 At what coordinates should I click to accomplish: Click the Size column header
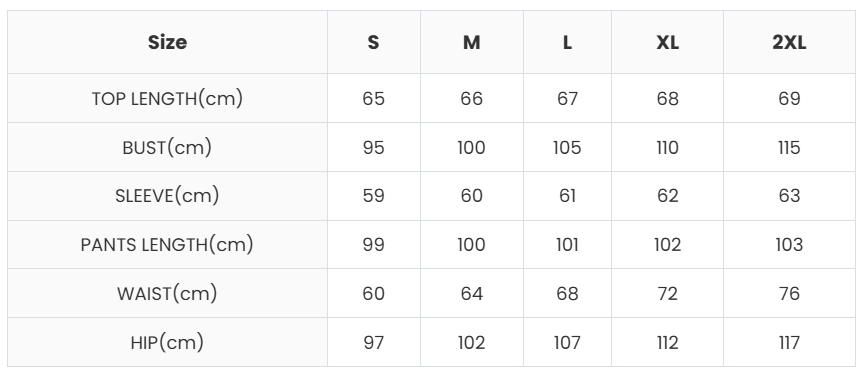tap(167, 42)
